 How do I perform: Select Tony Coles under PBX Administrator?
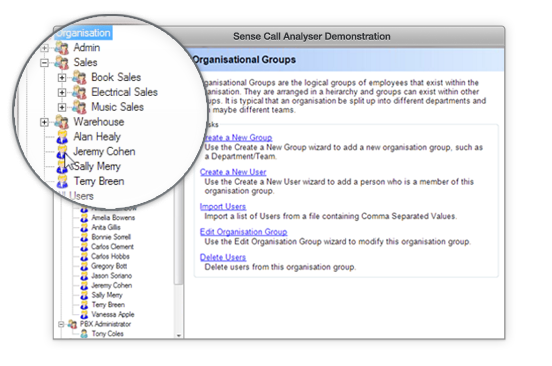click(107, 334)
